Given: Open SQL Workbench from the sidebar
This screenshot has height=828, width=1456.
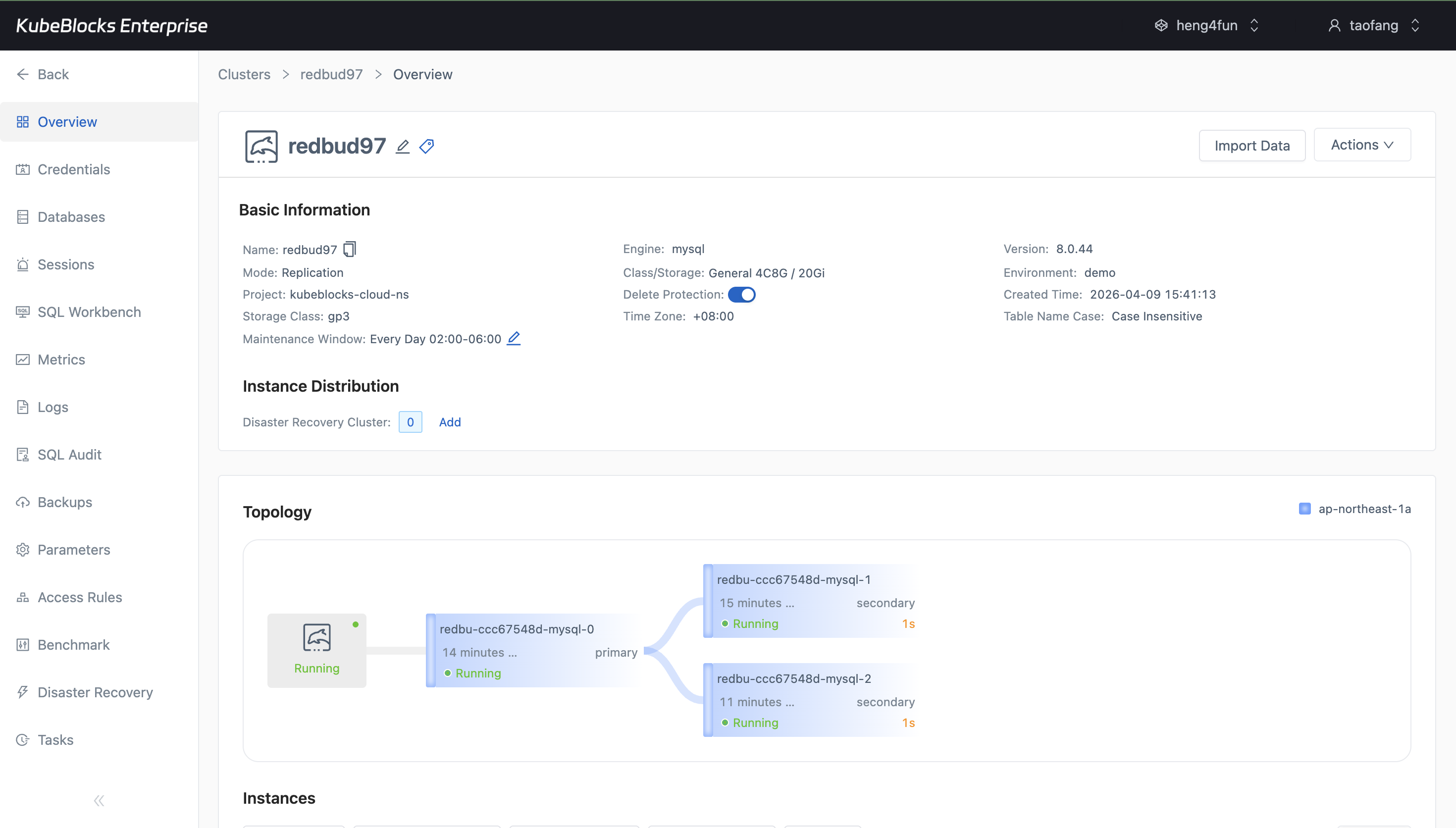Looking at the screenshot, I should pyautogui.click(x=89, y=311).
